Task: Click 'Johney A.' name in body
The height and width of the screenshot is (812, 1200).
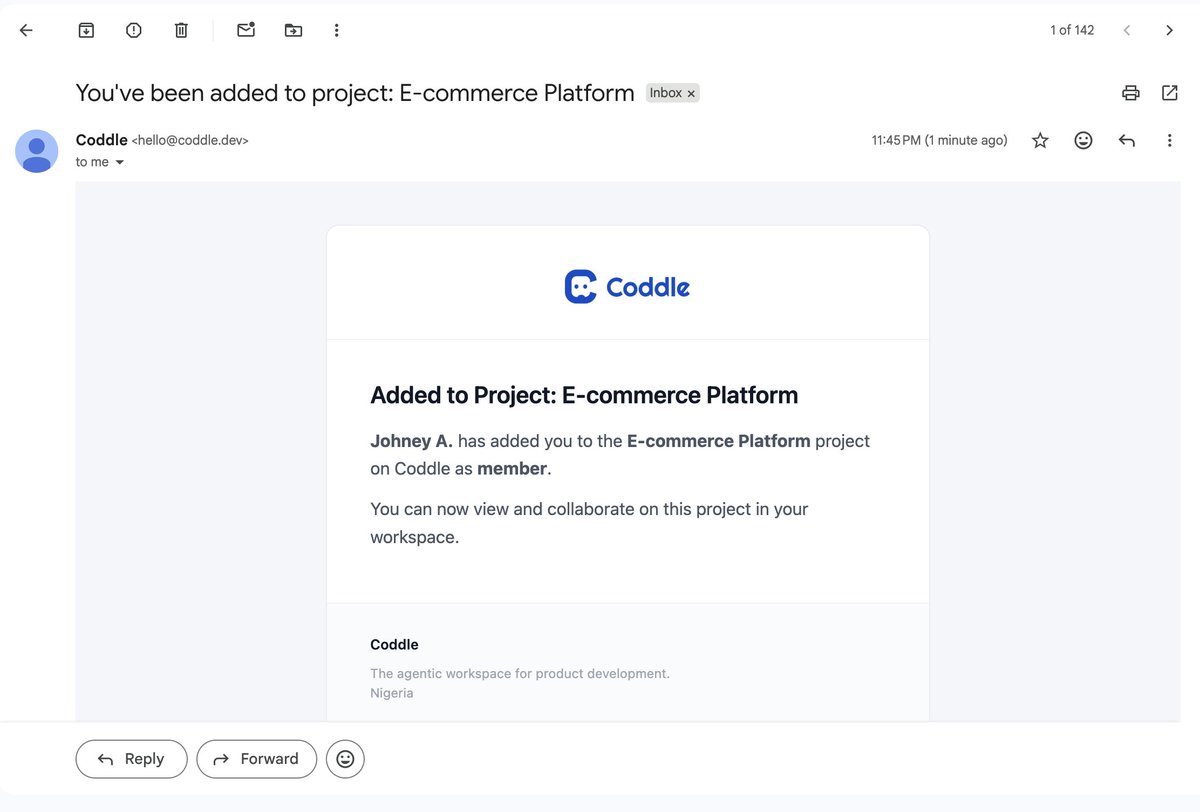Action: (x=411, y=441)
